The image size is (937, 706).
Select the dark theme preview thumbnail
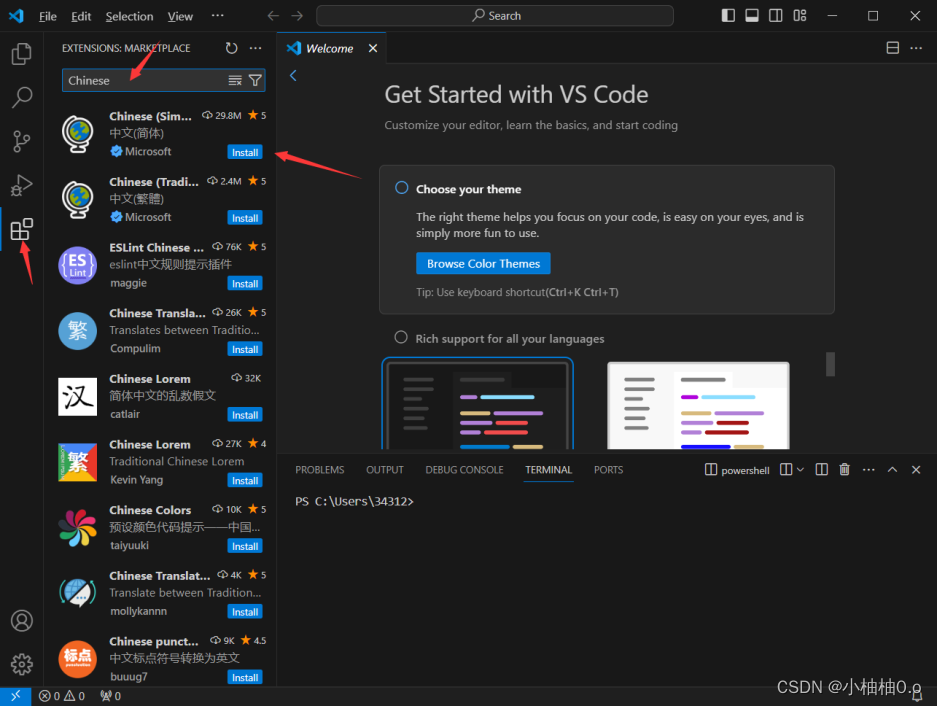[x=477, y=404]
